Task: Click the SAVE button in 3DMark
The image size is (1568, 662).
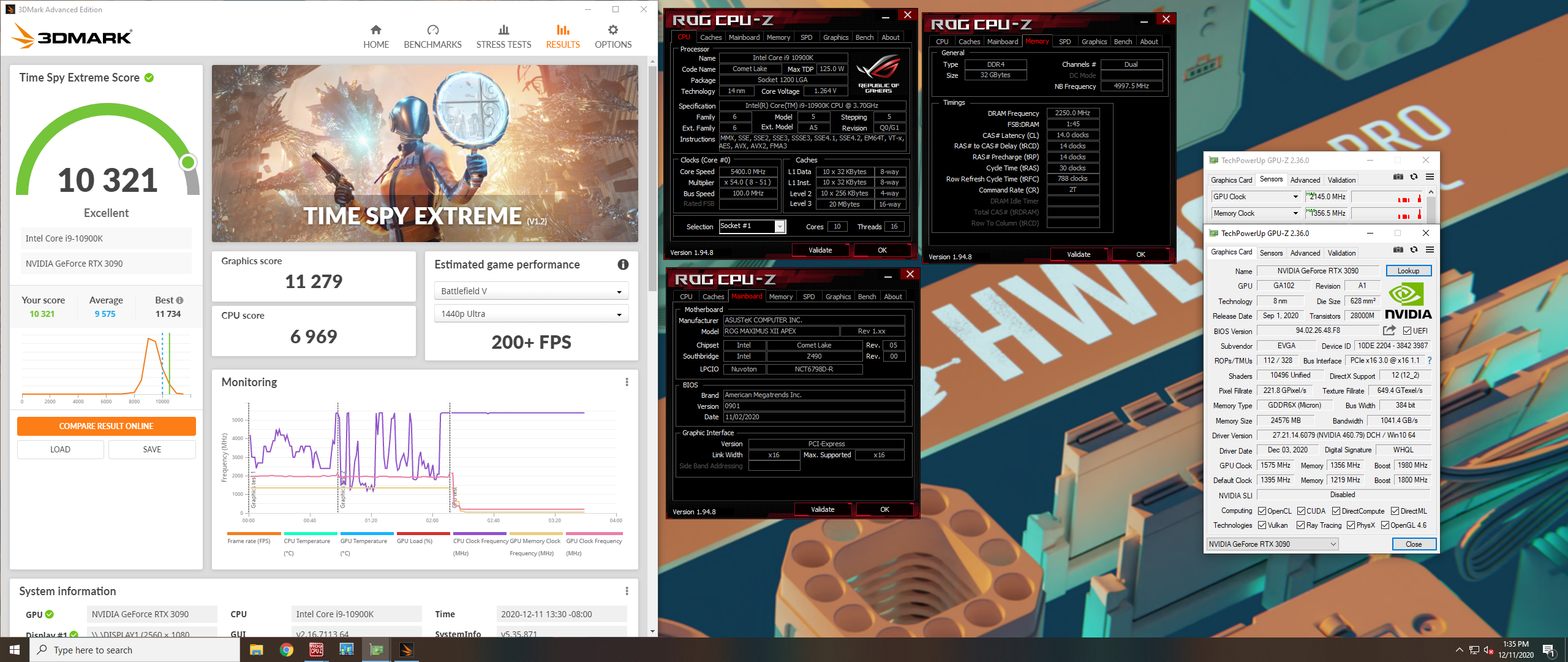Action: [152, 449]
